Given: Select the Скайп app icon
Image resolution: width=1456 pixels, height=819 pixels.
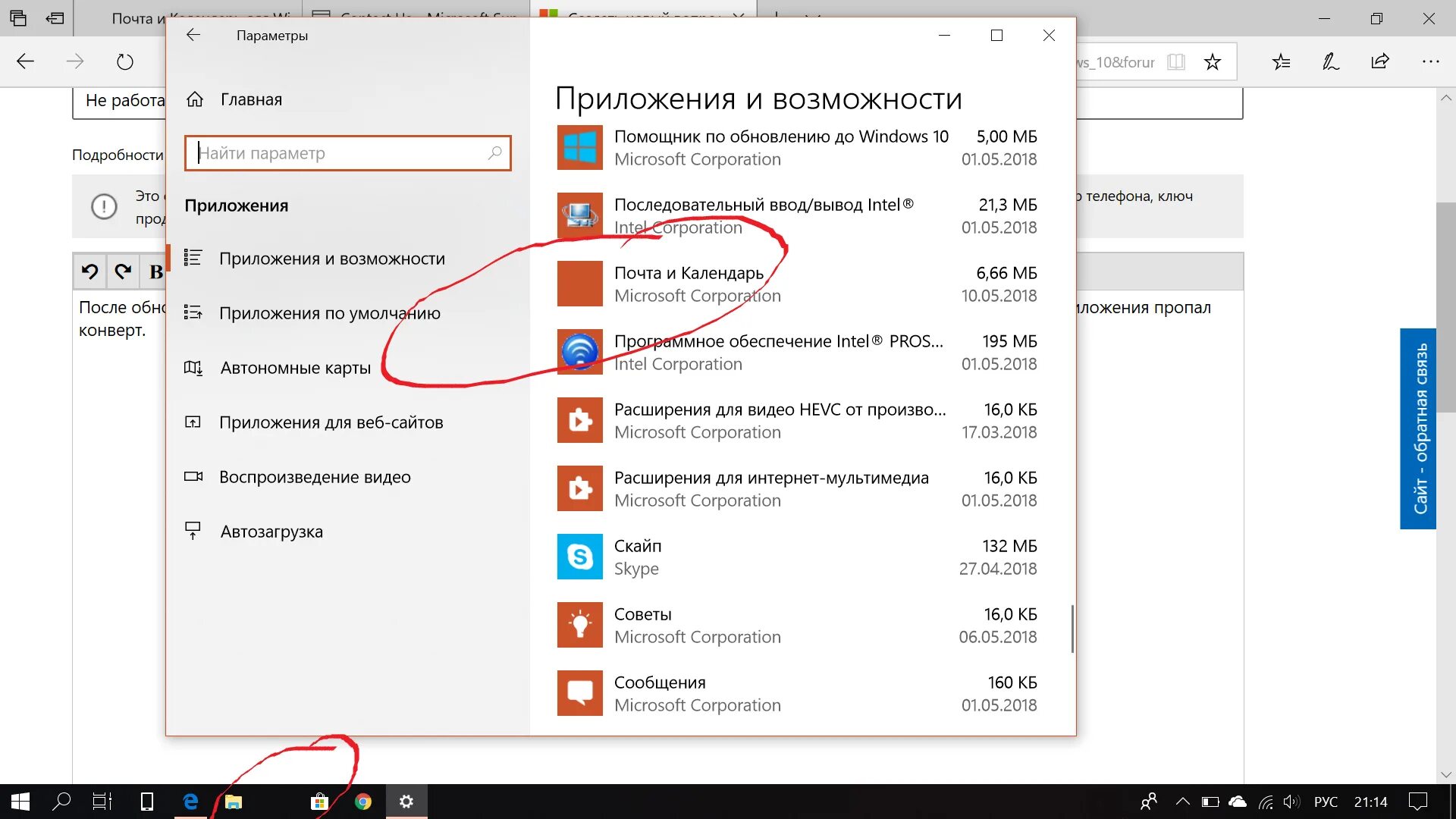Looking at the screenshot, I should point(580,557).
